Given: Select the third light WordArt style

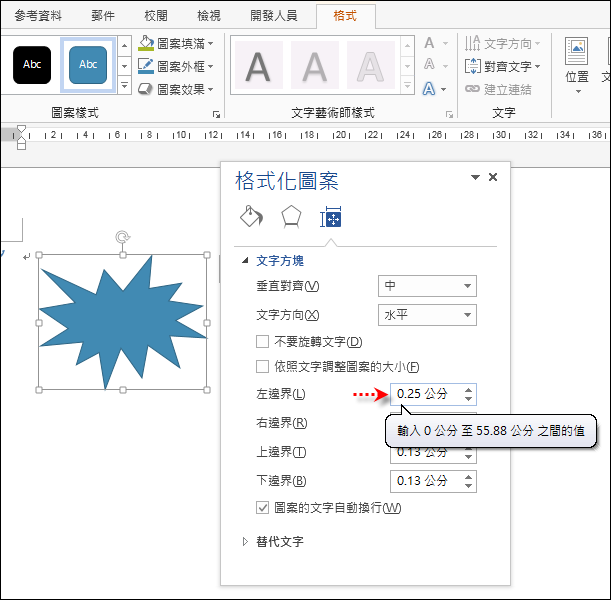Looking at the screenshot, I should click(x=371, y=65).
